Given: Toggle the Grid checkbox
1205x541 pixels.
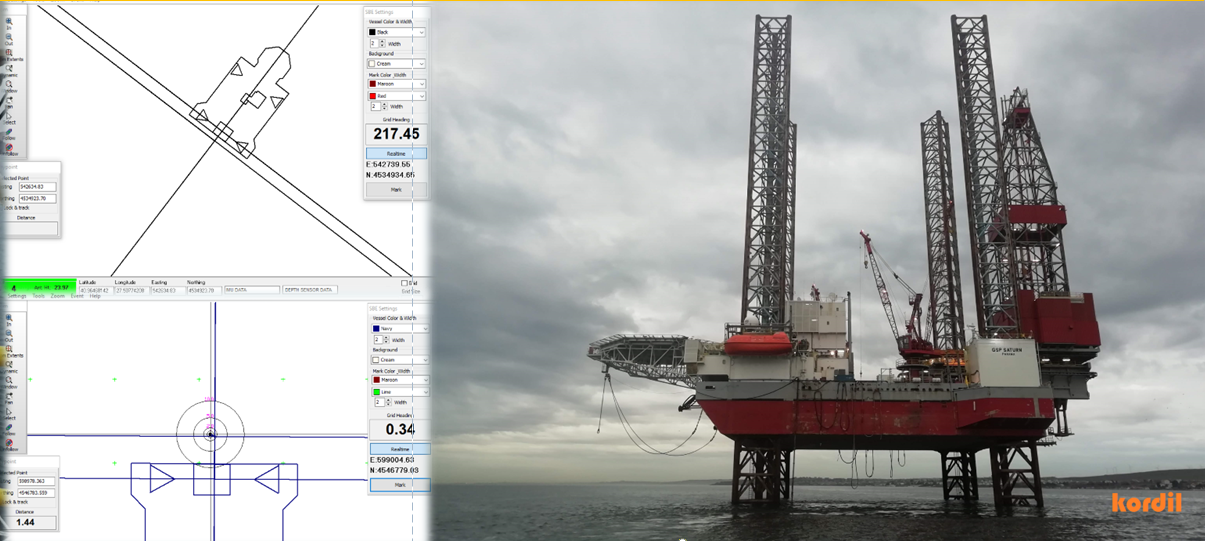Looking at the screenshot, I should tap(405, 283).
